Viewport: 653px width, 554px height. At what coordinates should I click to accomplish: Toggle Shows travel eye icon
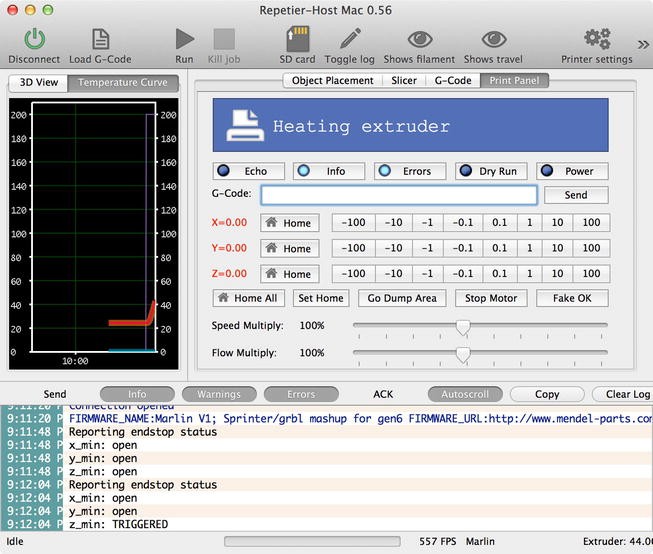(x=494, y=40)
